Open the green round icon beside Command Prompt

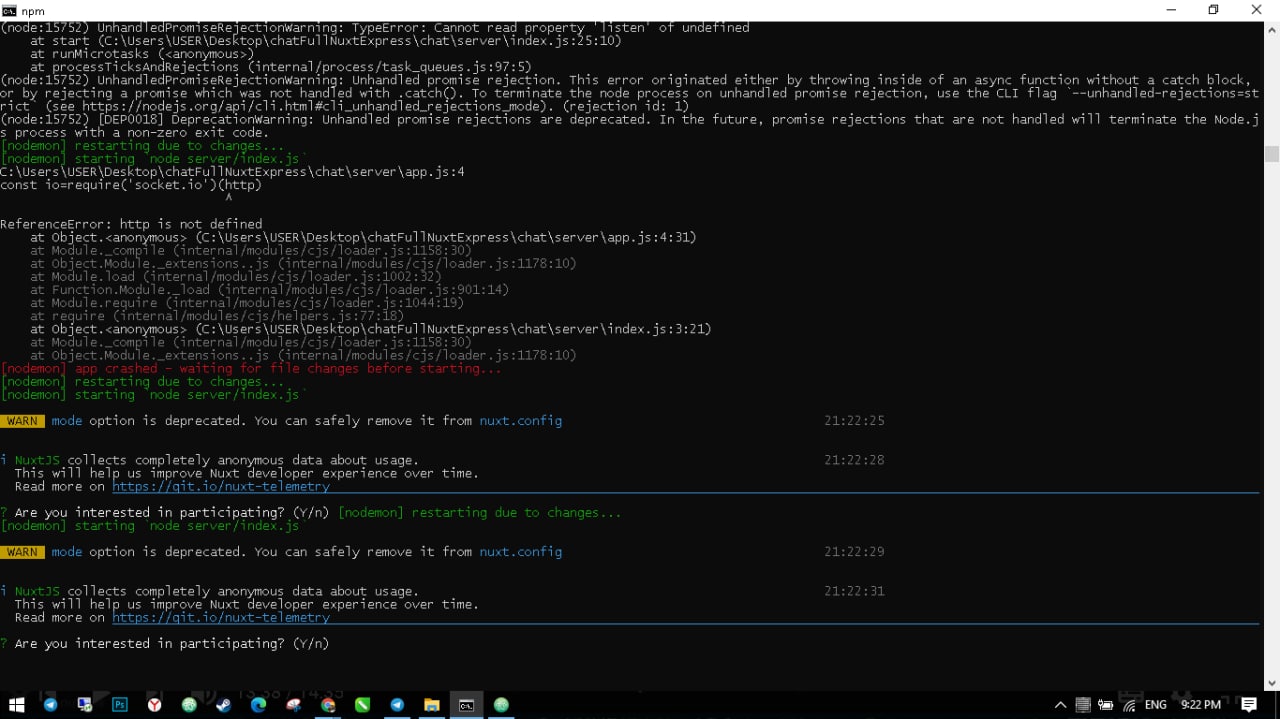pyautogui.click(x=501, y=705)
